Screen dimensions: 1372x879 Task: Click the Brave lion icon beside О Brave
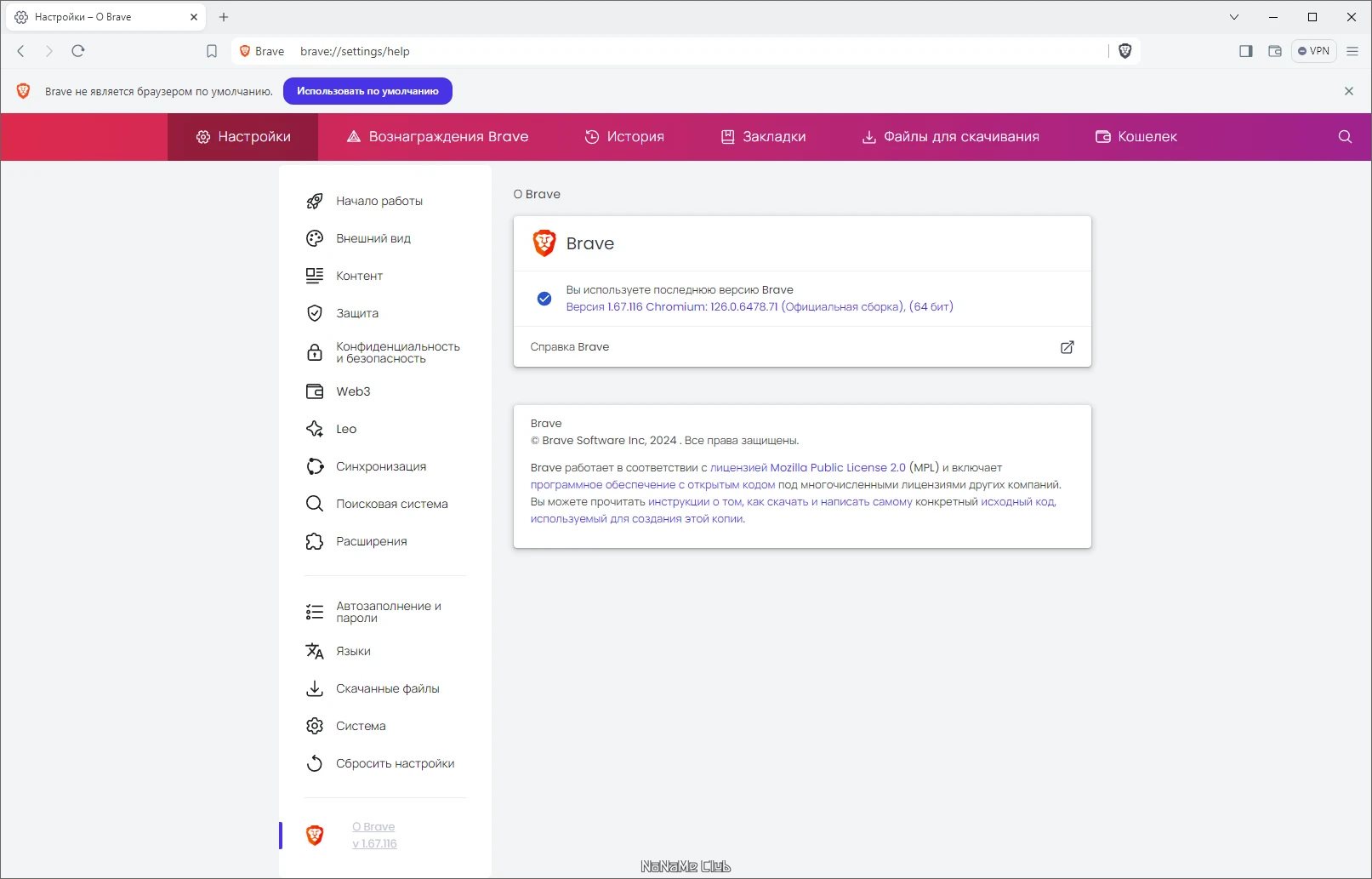pos(315,836)
